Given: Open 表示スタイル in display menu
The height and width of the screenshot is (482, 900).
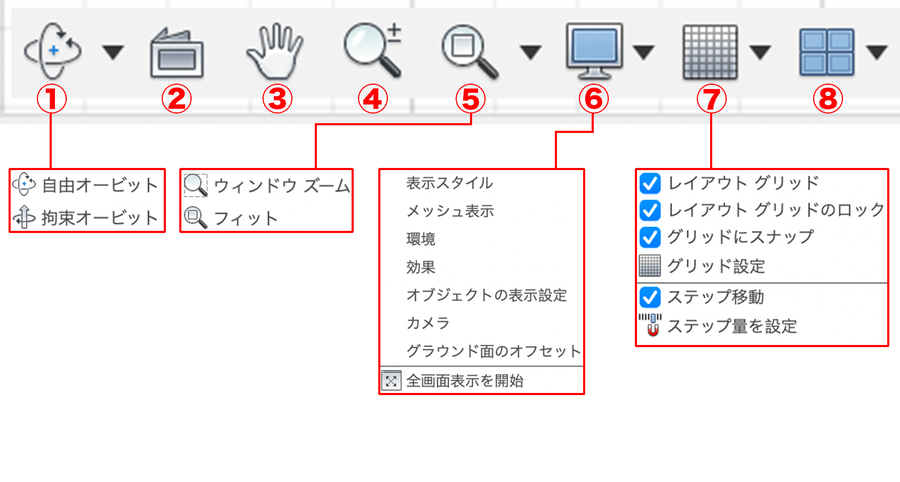Looking at the screenshot, I should (x=449, y=183).
